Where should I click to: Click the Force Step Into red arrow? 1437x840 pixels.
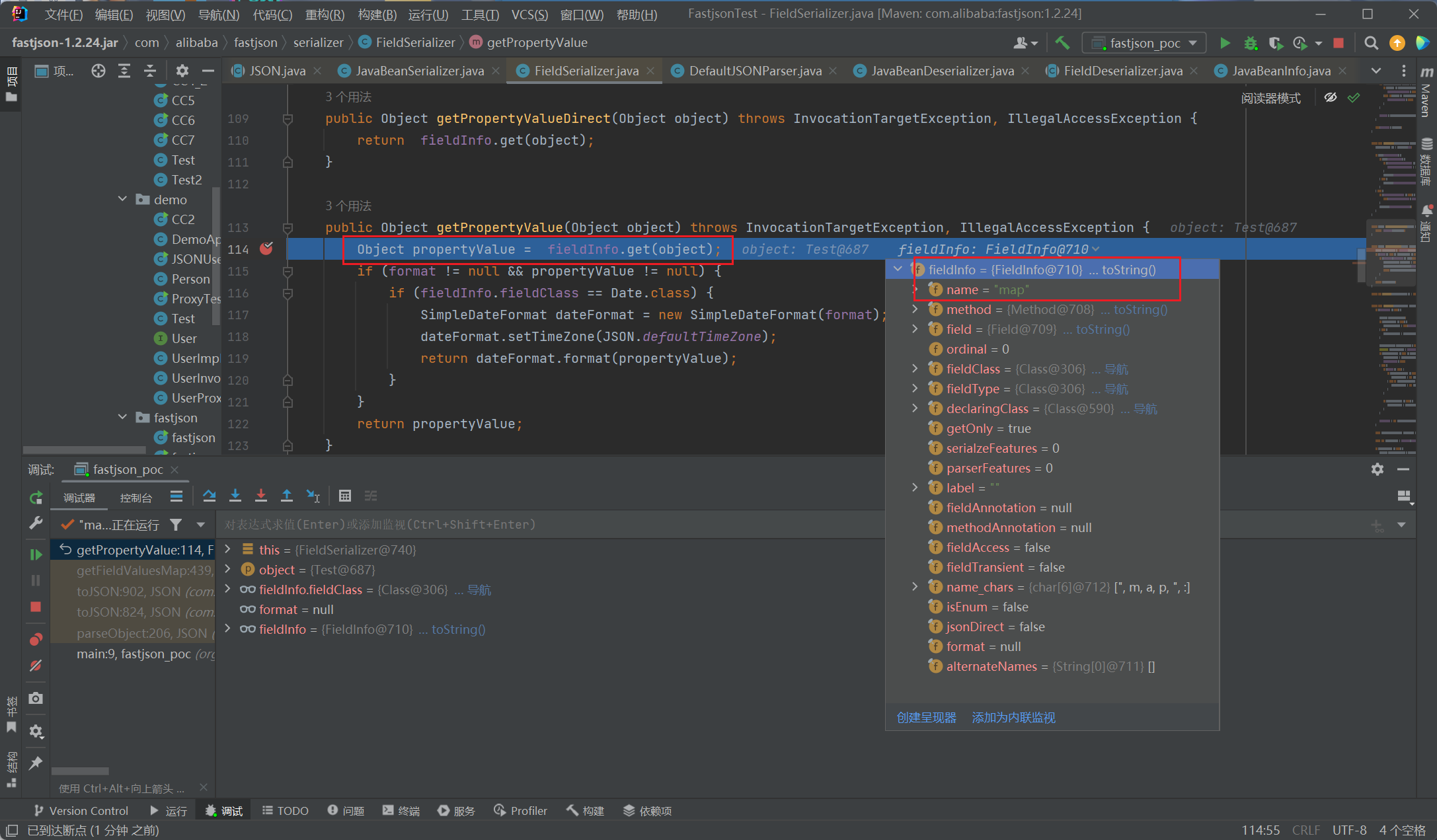[261, 496]
